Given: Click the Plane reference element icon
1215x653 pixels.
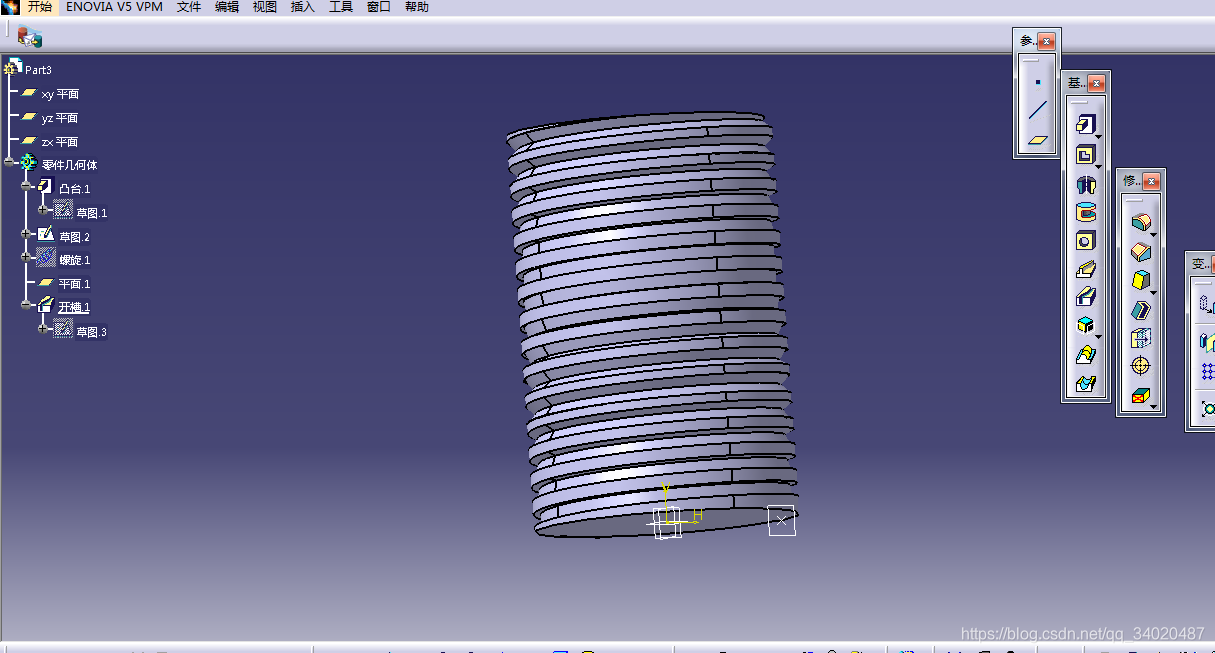Looking at the screenshot, I should 1038,140.
